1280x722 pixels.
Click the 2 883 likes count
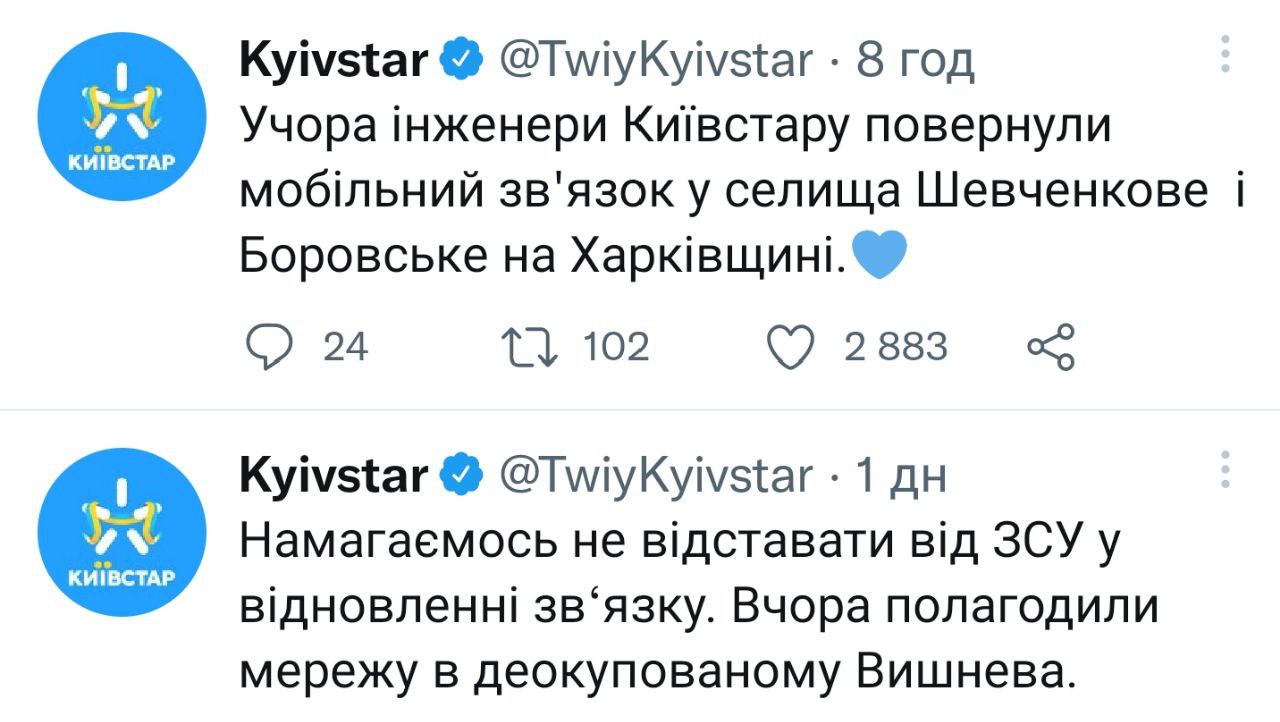click(895, 347)
